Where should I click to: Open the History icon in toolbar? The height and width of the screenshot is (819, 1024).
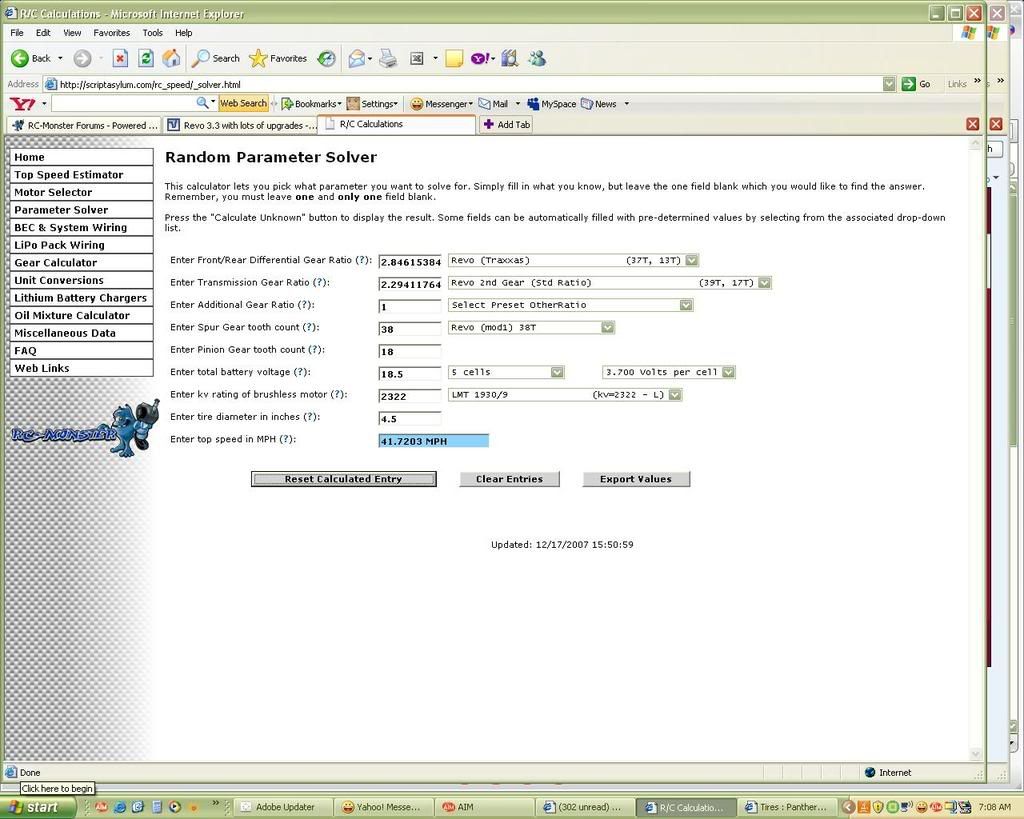(326, 58)
